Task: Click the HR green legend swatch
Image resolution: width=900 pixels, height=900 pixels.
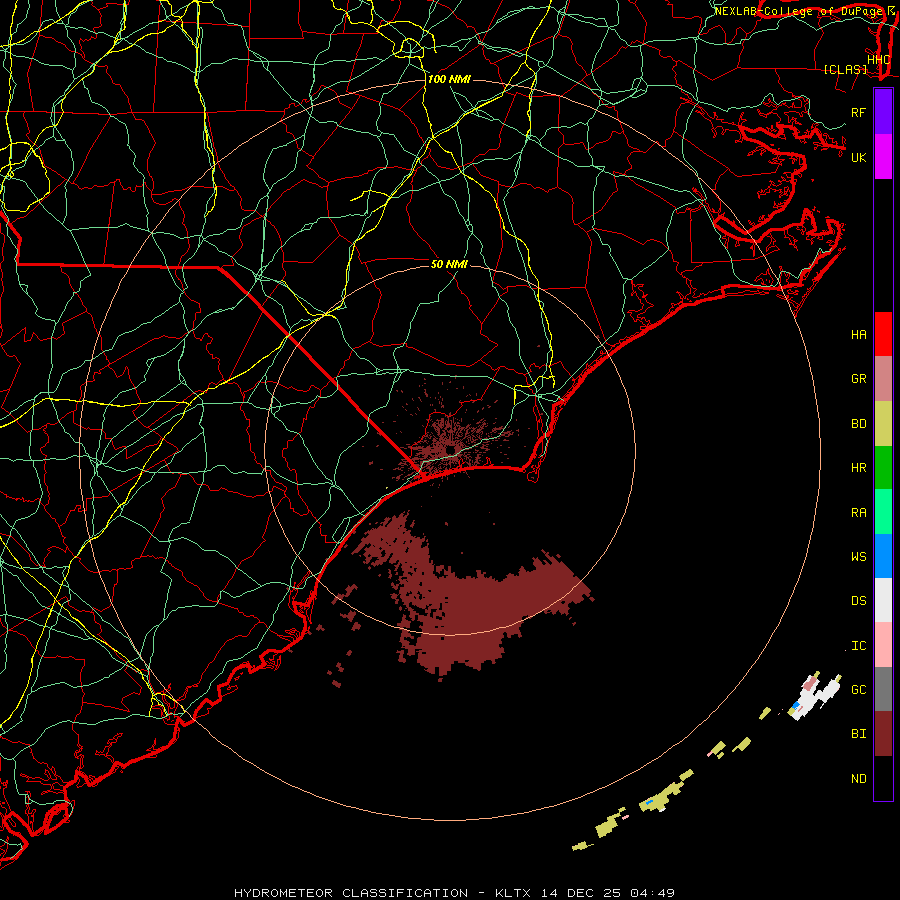Action: [883, 468]
